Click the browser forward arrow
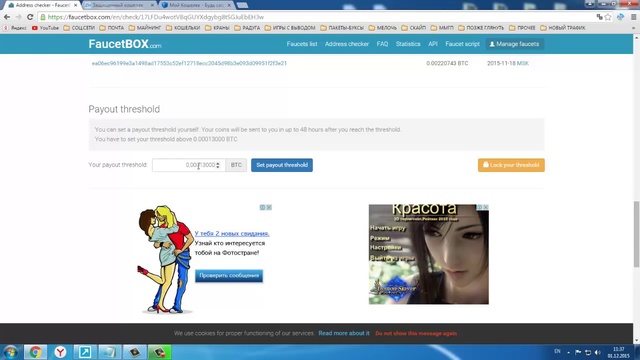 point(18,17)
